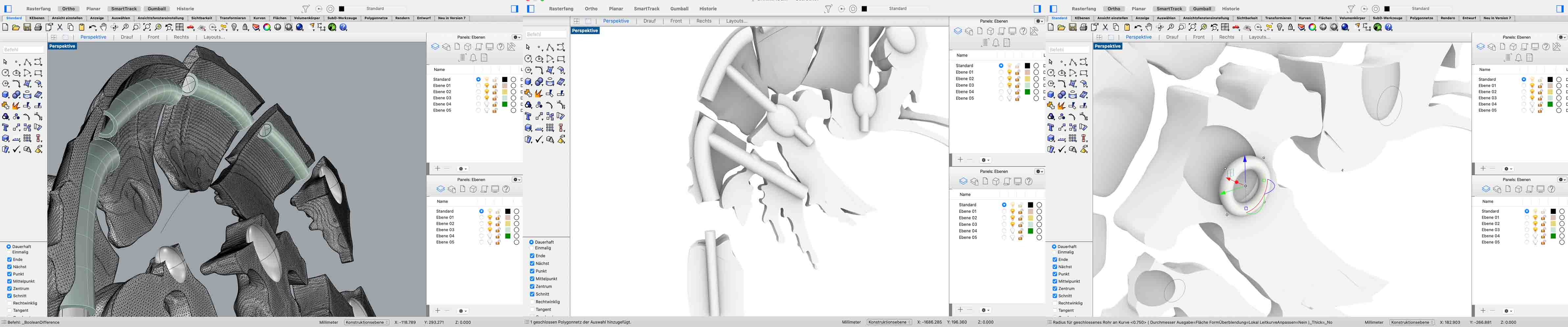Select the Pan hand tool in the leftmost window
1568x327 pixels.
point(103,27)
